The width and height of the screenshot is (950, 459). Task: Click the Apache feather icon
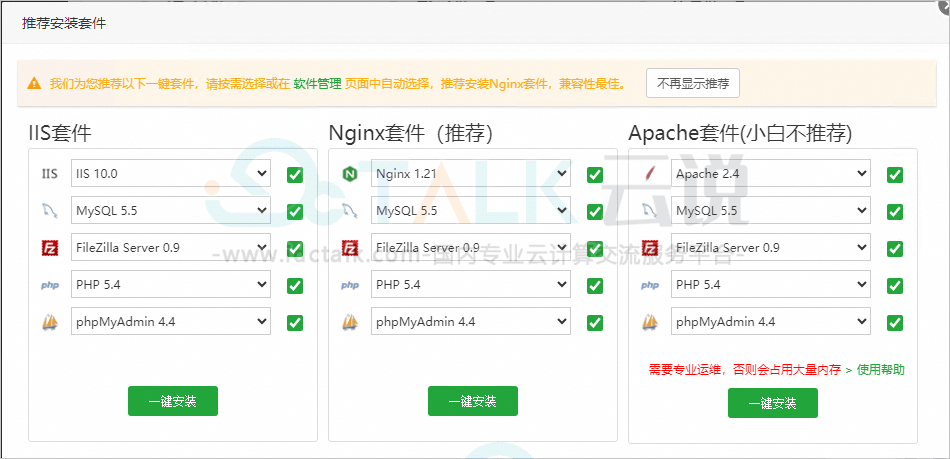[x=649, y=174]
